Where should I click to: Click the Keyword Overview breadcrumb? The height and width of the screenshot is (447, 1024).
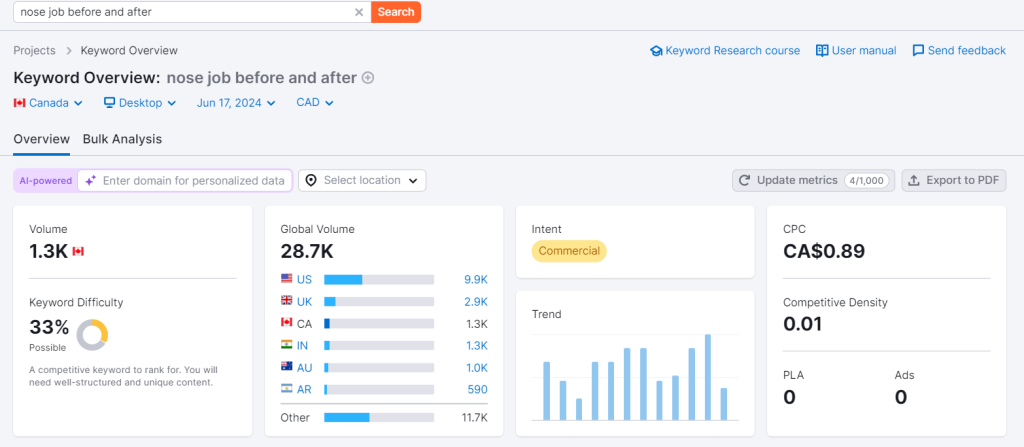129,50
